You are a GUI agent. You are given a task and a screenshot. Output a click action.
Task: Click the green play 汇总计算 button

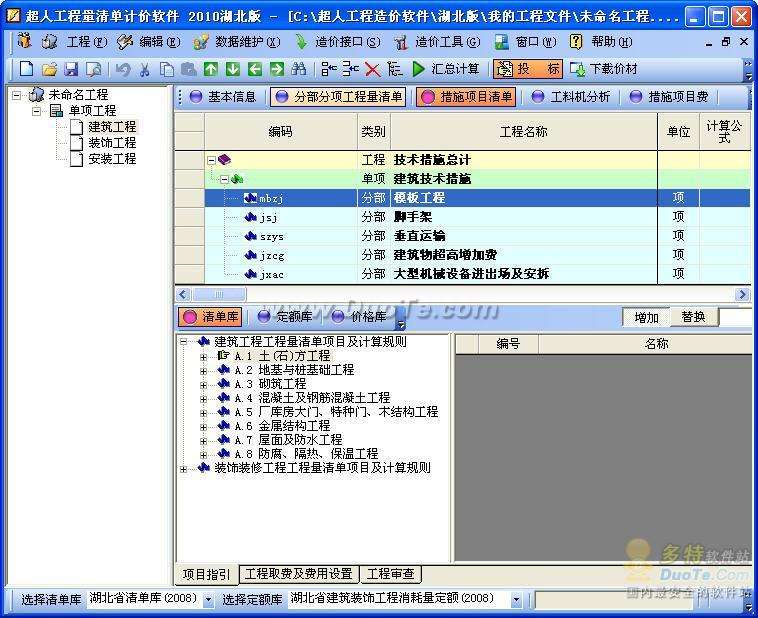pos(445,69)
